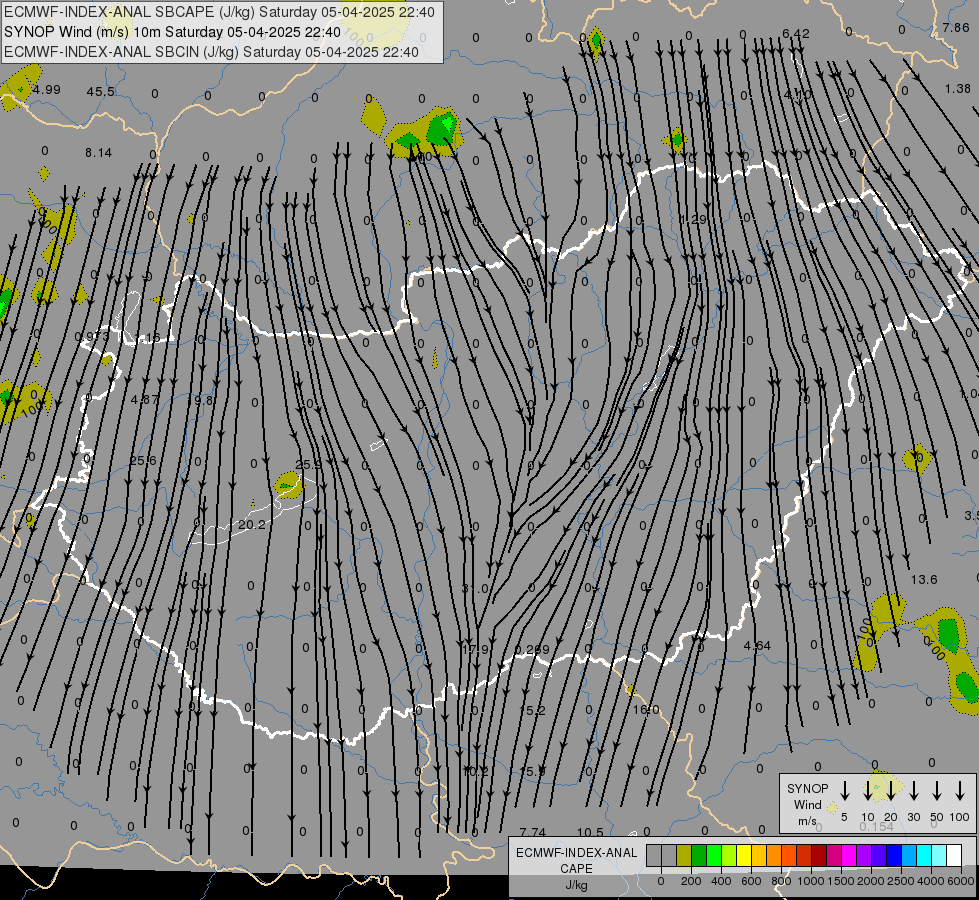Click the faded 0.154 value in wind legend

tap(877, 826)
